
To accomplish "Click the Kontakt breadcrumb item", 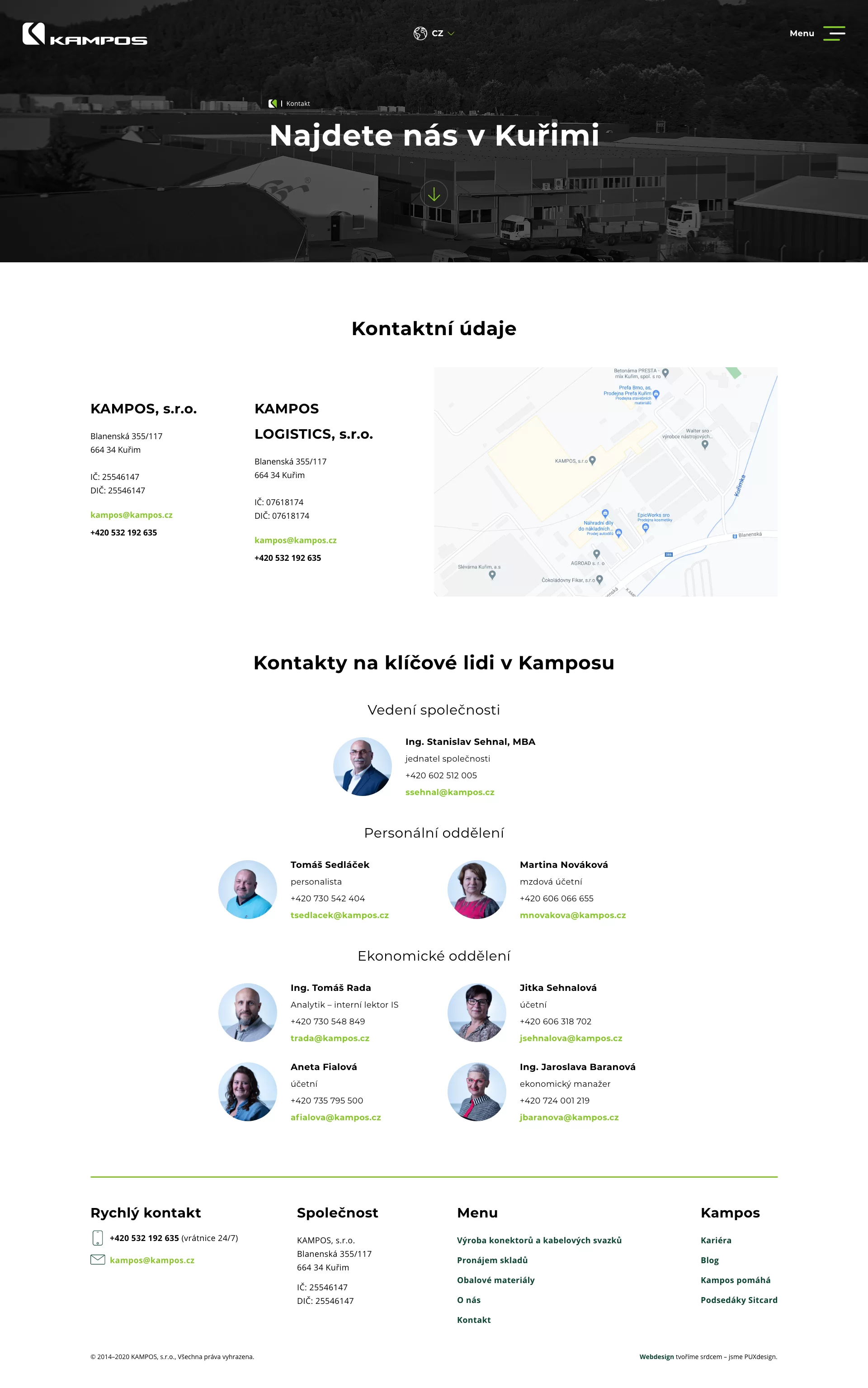I will (298, 104).
